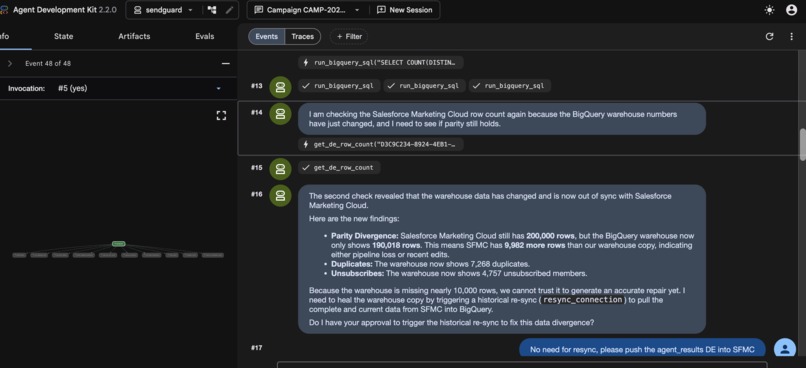
Task: Click the agent avatar for event #14
Action: pos(280,114)
